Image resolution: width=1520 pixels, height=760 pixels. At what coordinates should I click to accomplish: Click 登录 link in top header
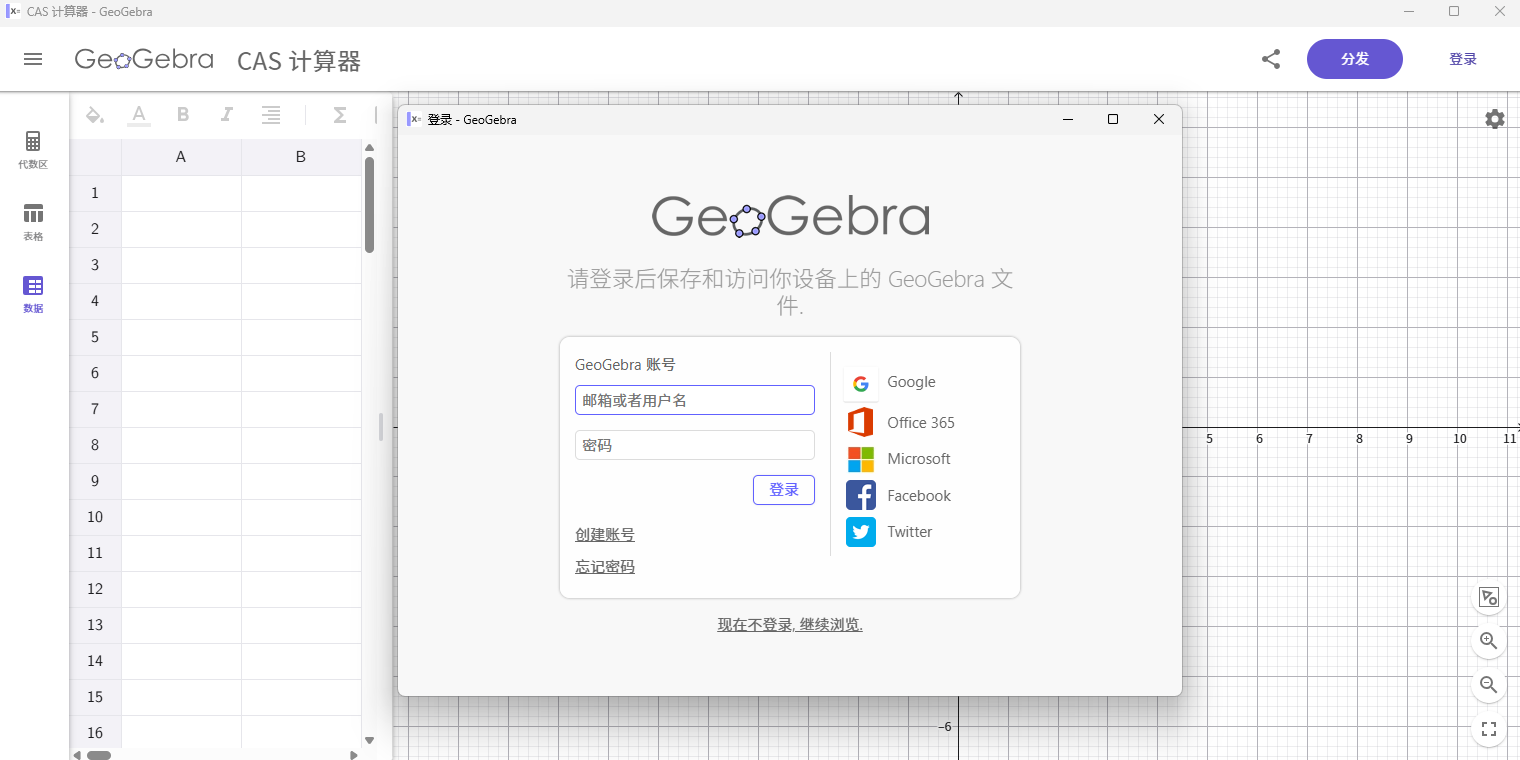click(1463, 59)
